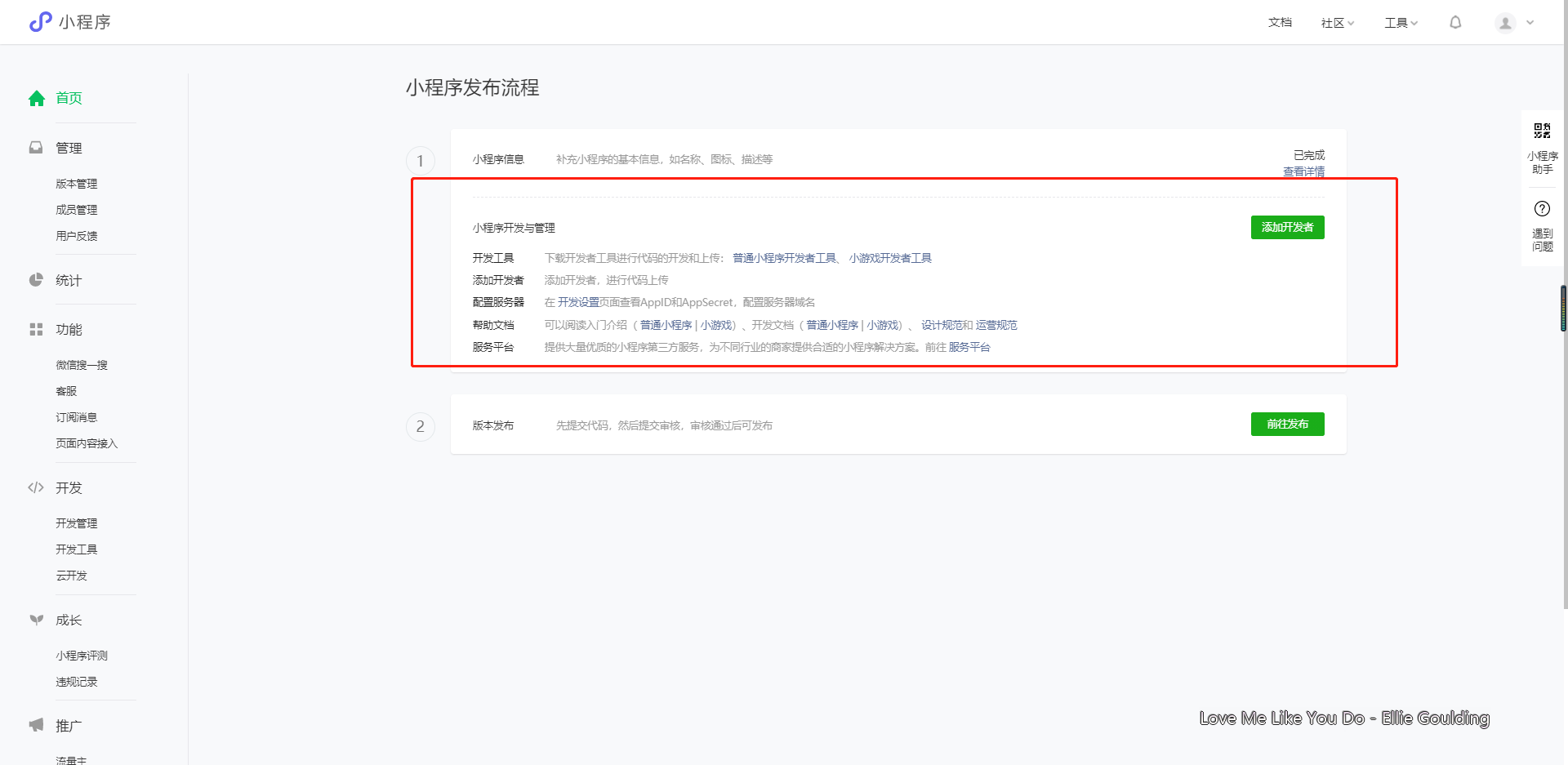Click the 开发设置 link

[x=578, y=302]
